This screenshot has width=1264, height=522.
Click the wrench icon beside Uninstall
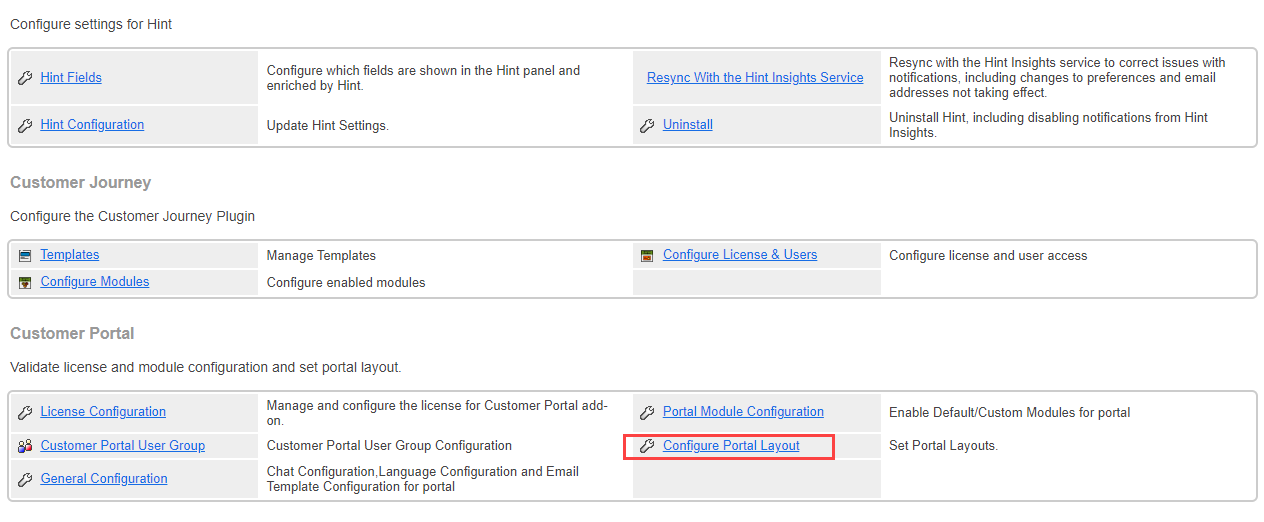[647, 125]
